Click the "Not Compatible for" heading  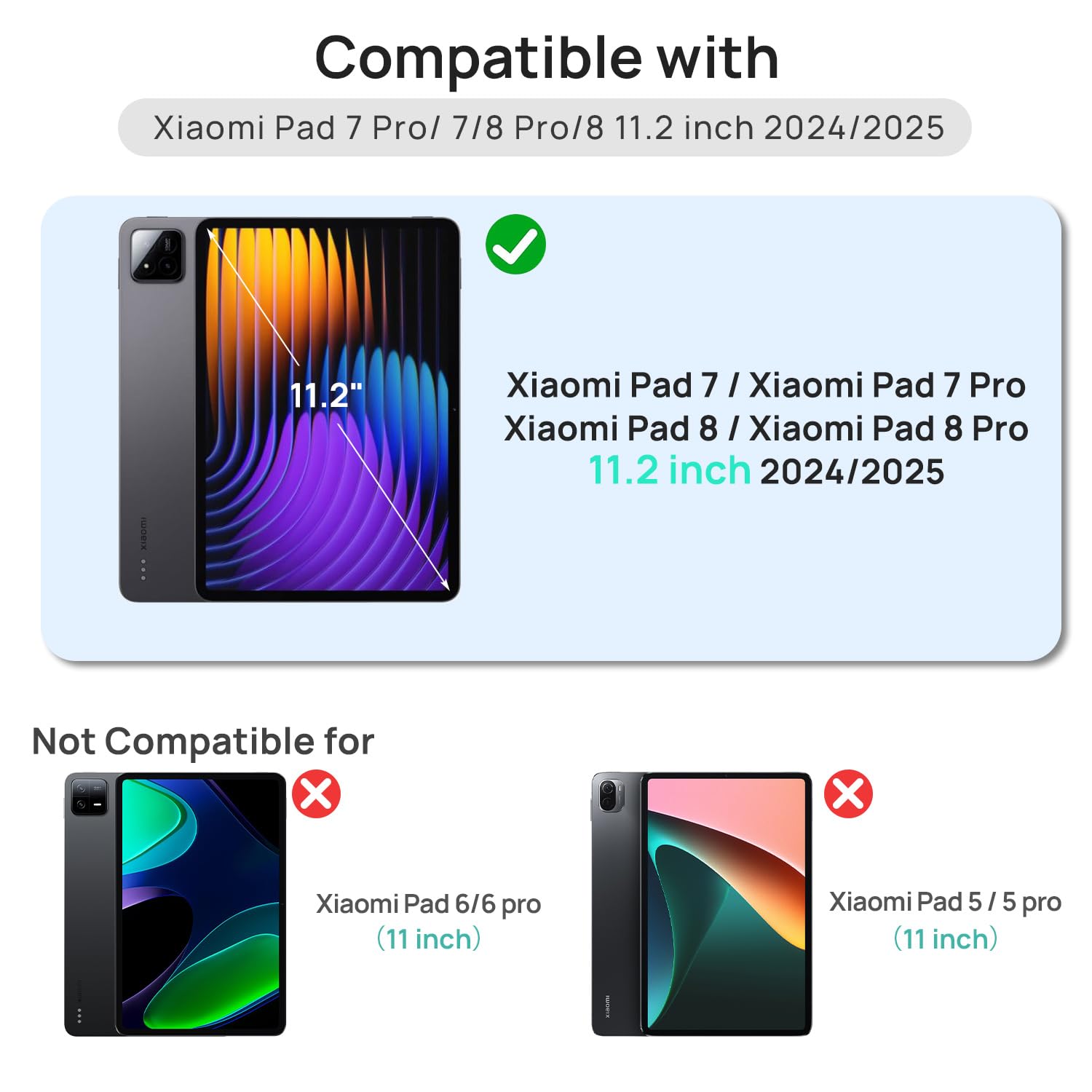203,742
